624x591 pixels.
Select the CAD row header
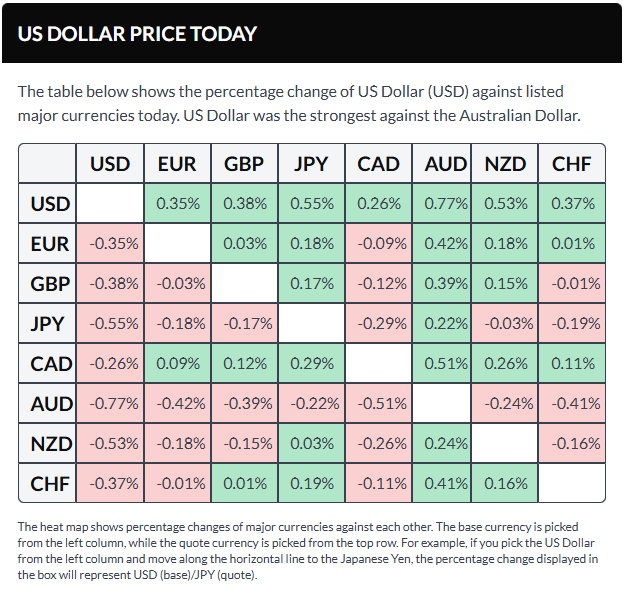click(x=50, y=363)
